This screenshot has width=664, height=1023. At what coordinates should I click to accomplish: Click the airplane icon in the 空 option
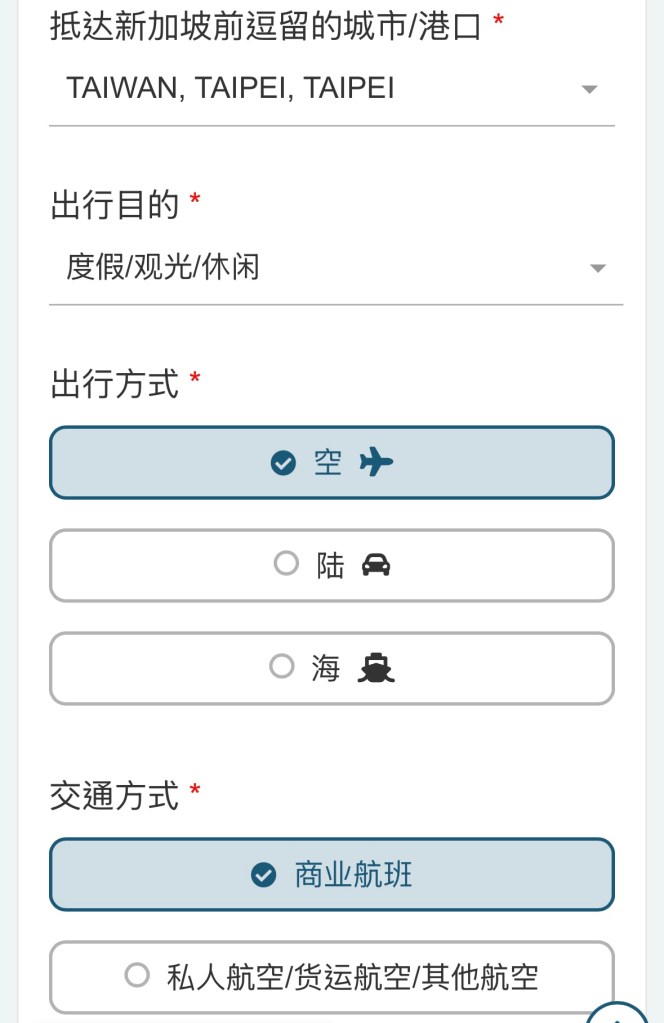376,462
